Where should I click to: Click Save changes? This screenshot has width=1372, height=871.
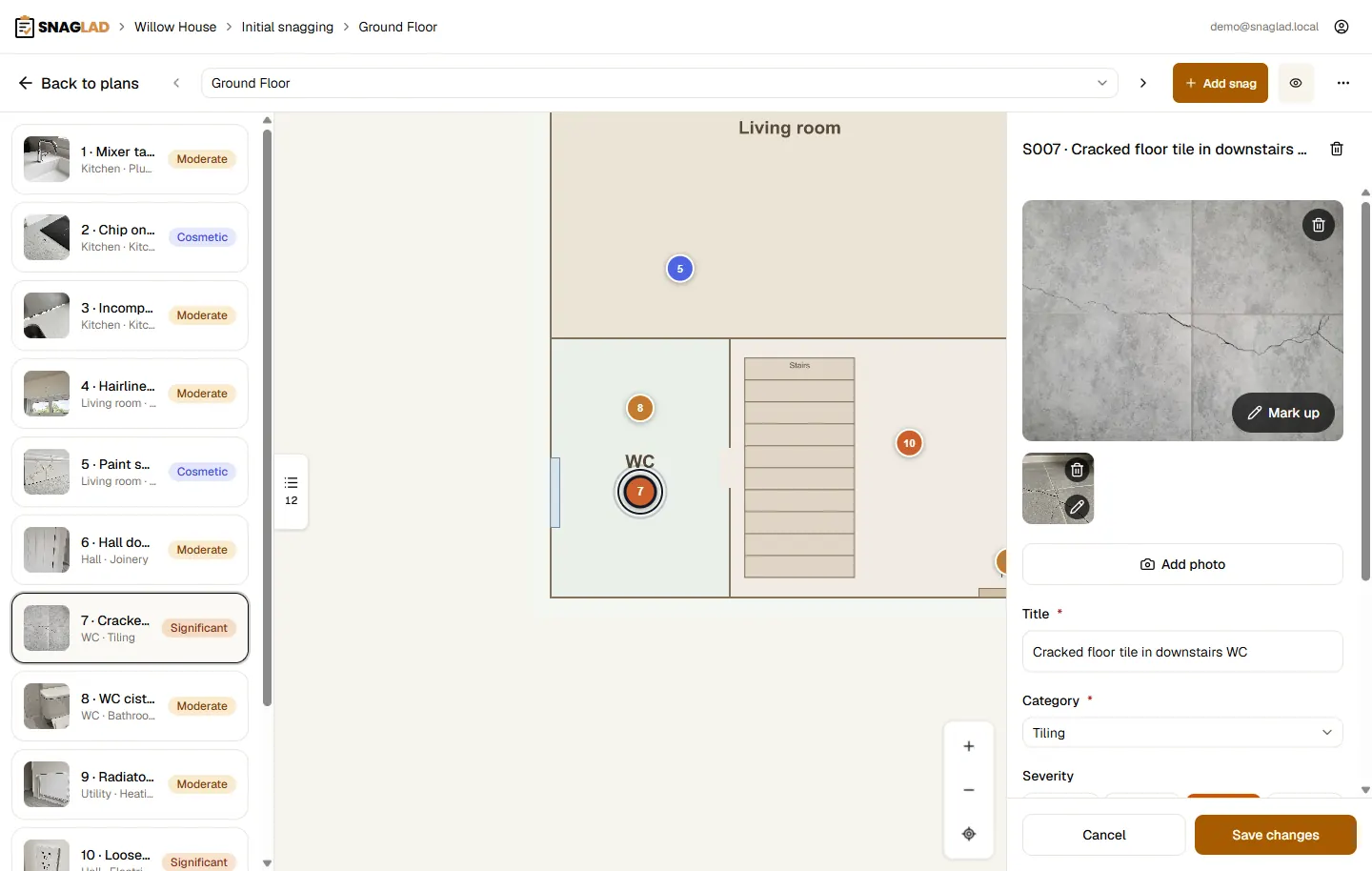[x=1275, y=835]
